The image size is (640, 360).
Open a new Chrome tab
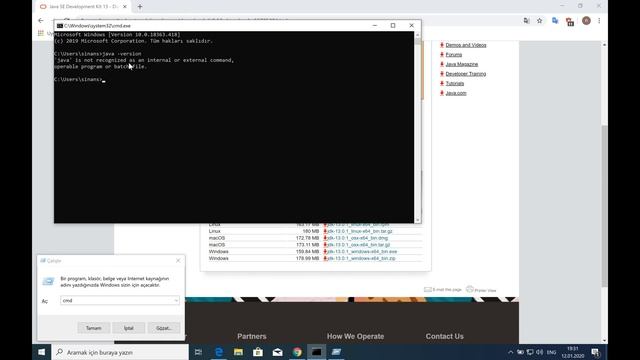[140, 7]
